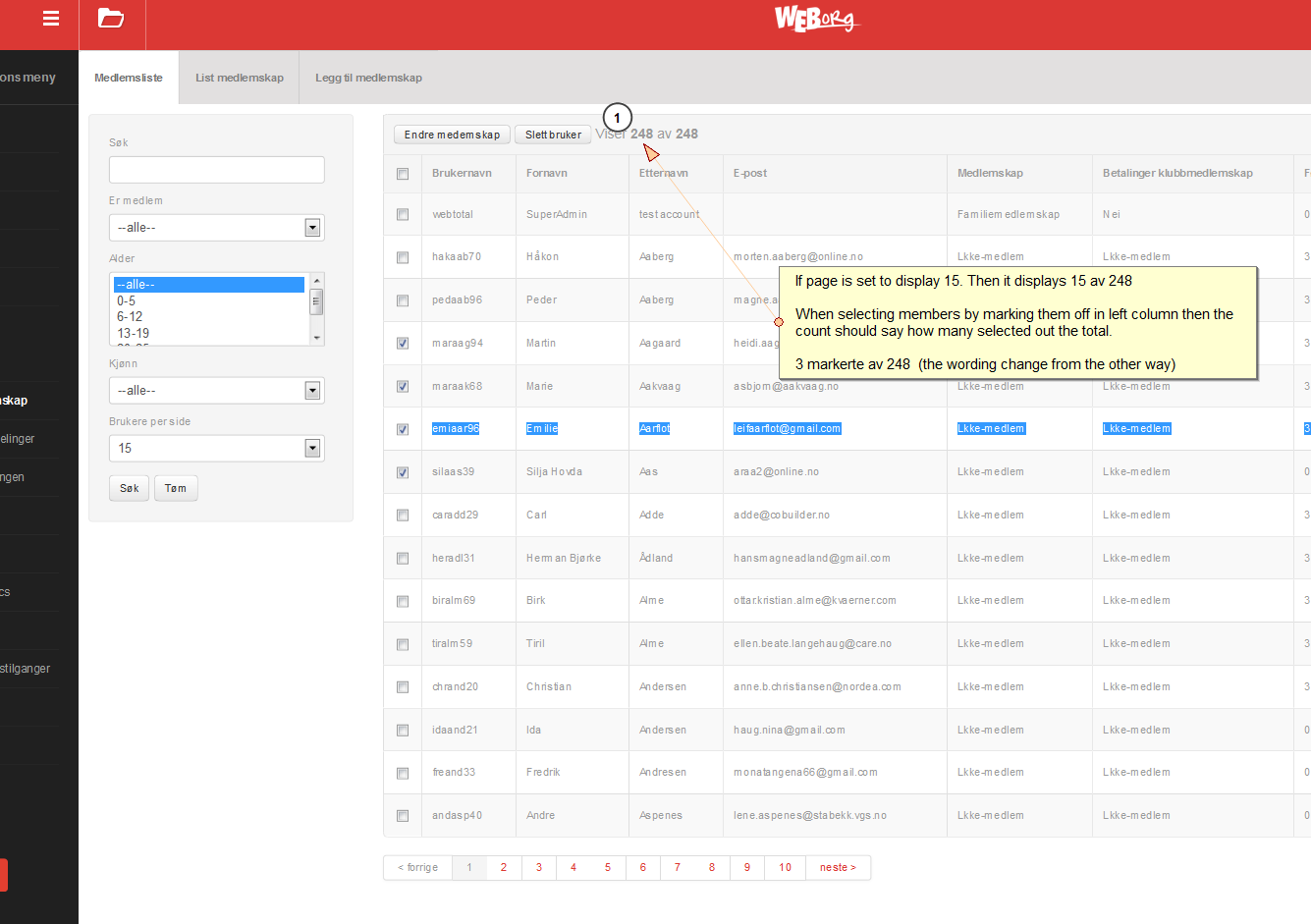Image resolution: width=1311 pixels, height=924 pixels.
Task: Go to page 10 of the member list
Action: click(x=786, y=868)
